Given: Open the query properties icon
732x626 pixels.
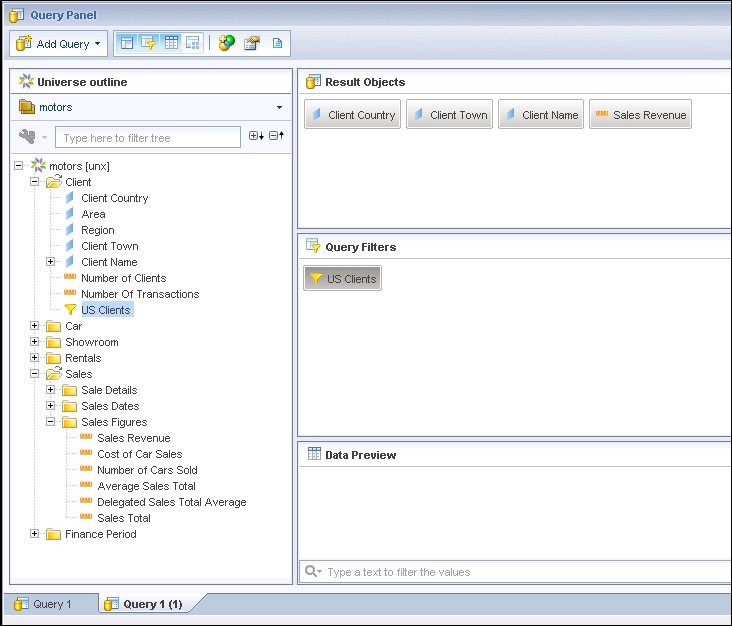Looking at the screenshot, I should [x=252, y=43].
